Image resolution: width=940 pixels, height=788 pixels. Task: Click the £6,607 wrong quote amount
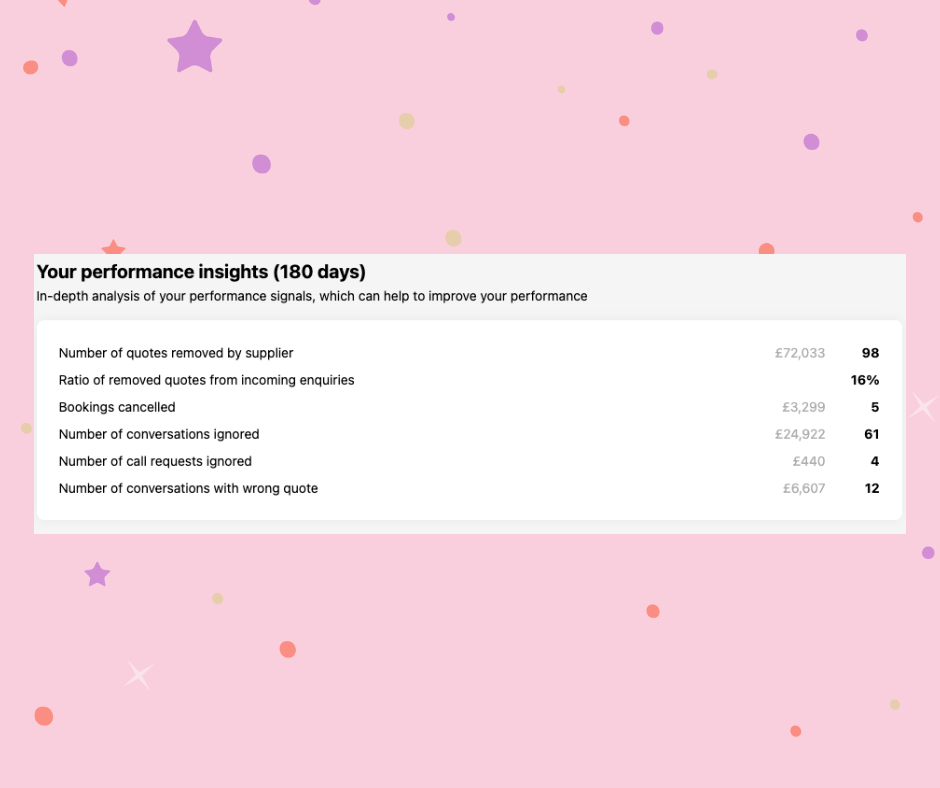coord(804,488)
